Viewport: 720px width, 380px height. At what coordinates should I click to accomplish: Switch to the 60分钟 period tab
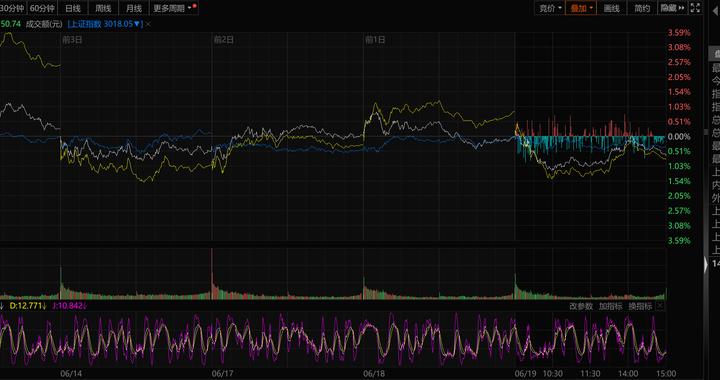pyautogui.click(x=42, y=8)
